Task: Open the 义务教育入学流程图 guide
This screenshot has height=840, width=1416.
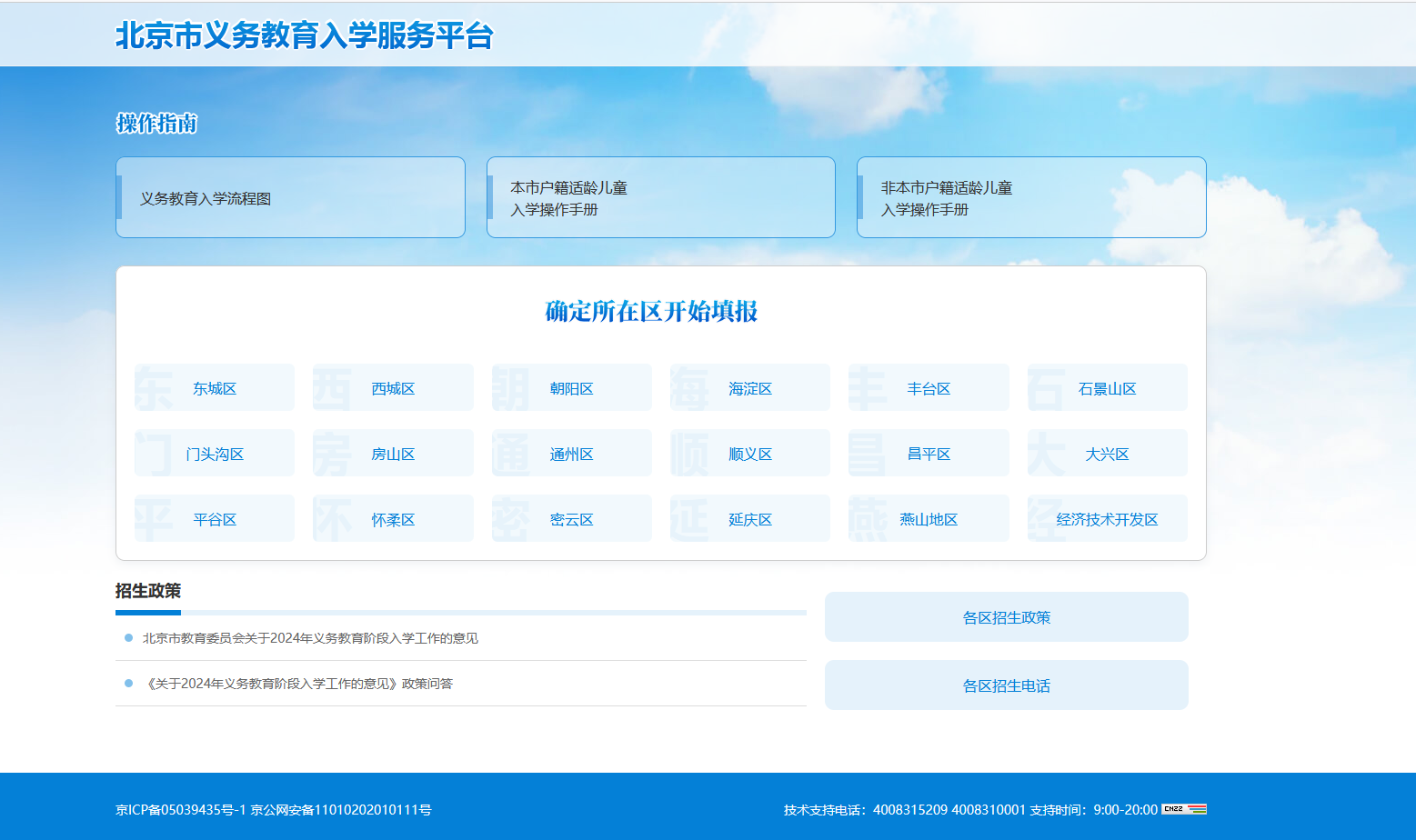Action: click(x=290, y=198)
